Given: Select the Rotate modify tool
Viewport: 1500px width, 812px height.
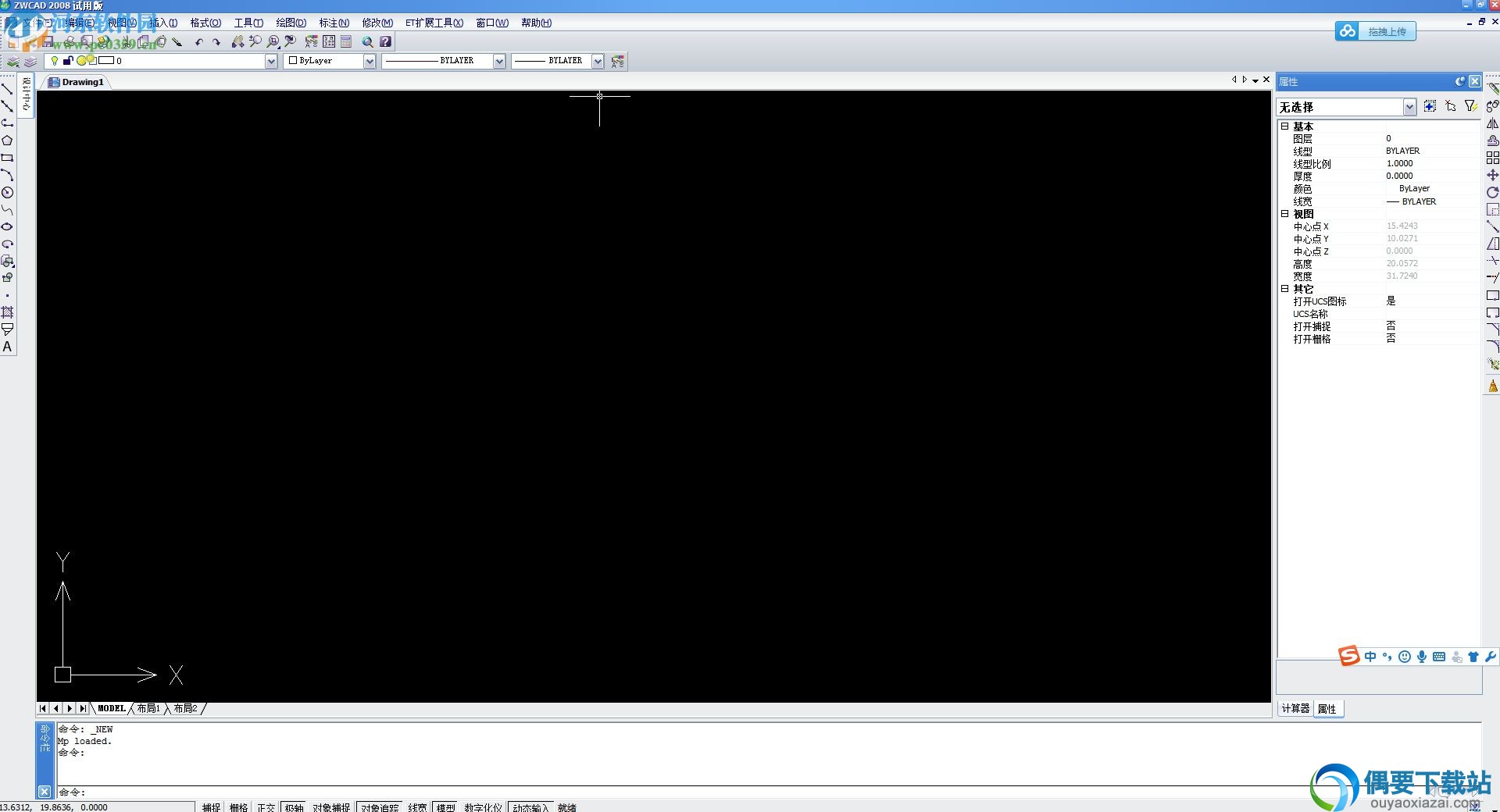Looking at the screenshot, I should tap(1492, 192).
